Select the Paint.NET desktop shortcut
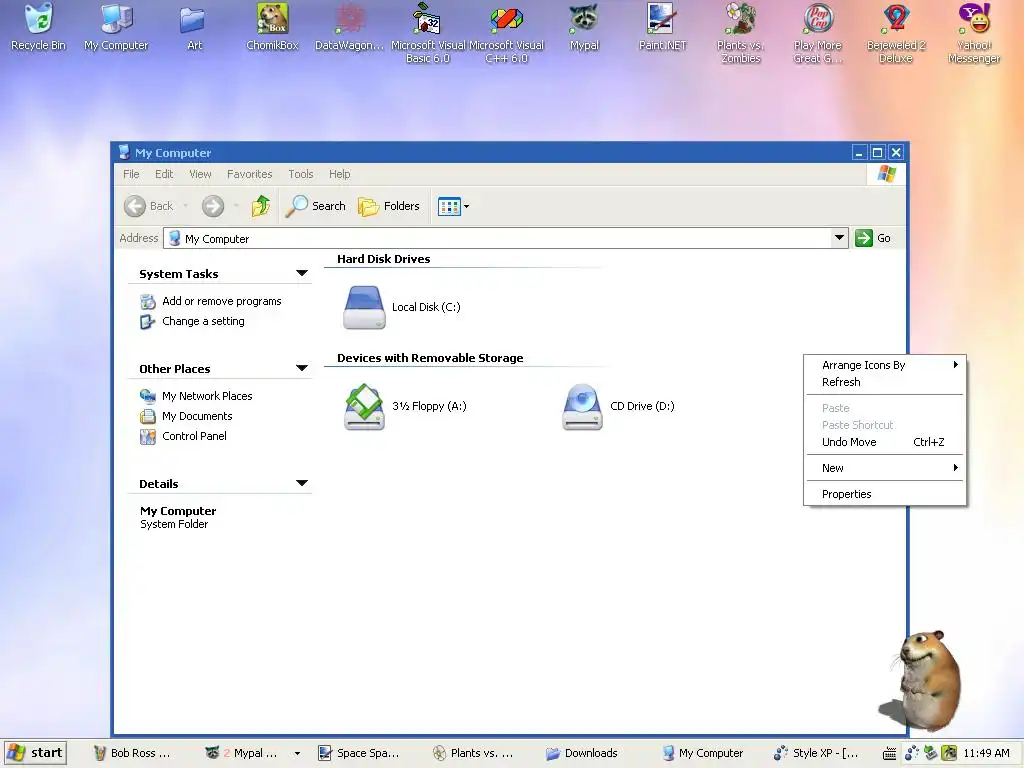Screen dimensions: 1024x768 (662, 27)
